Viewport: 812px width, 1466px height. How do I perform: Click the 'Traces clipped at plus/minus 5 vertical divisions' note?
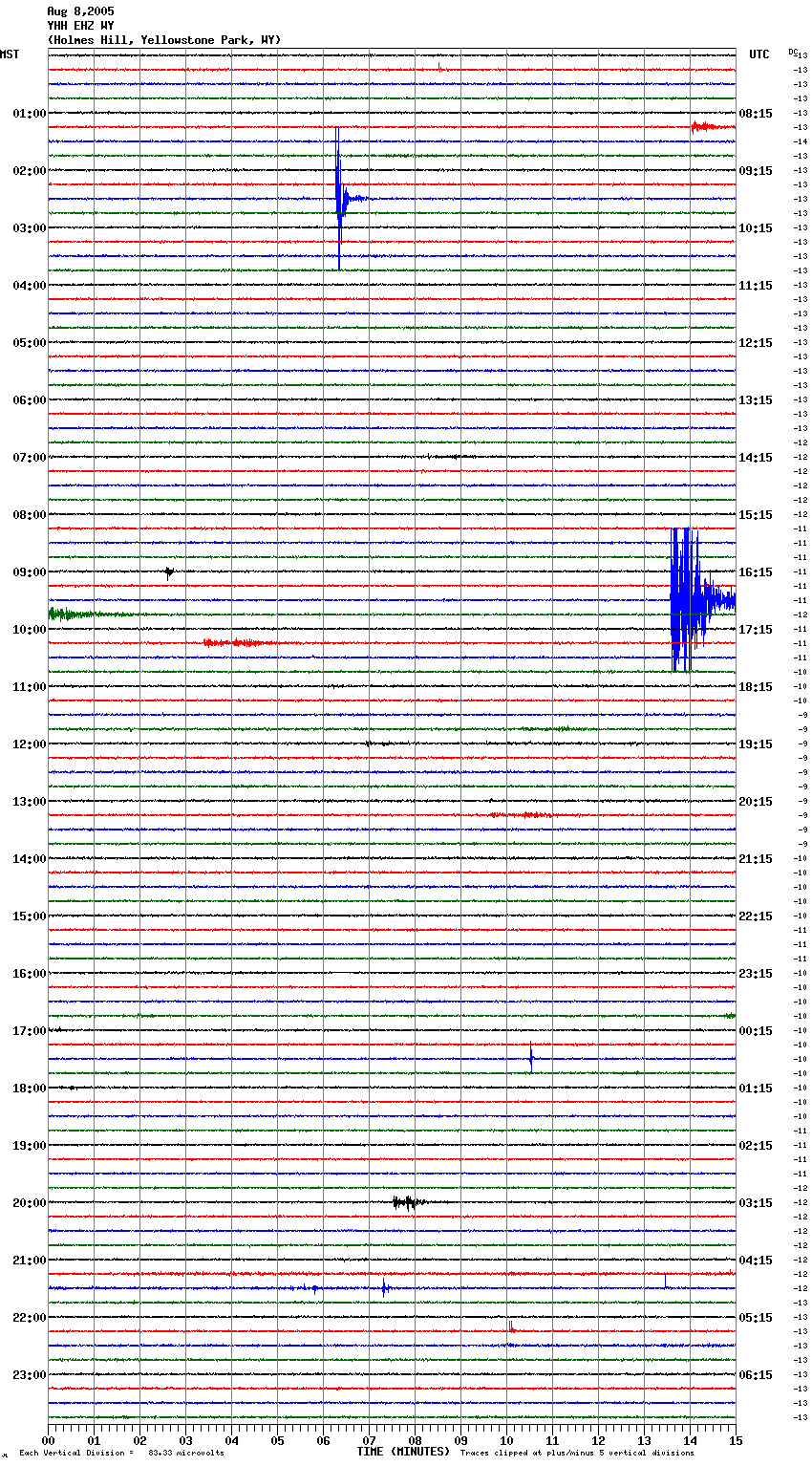tap(577, 1454)
